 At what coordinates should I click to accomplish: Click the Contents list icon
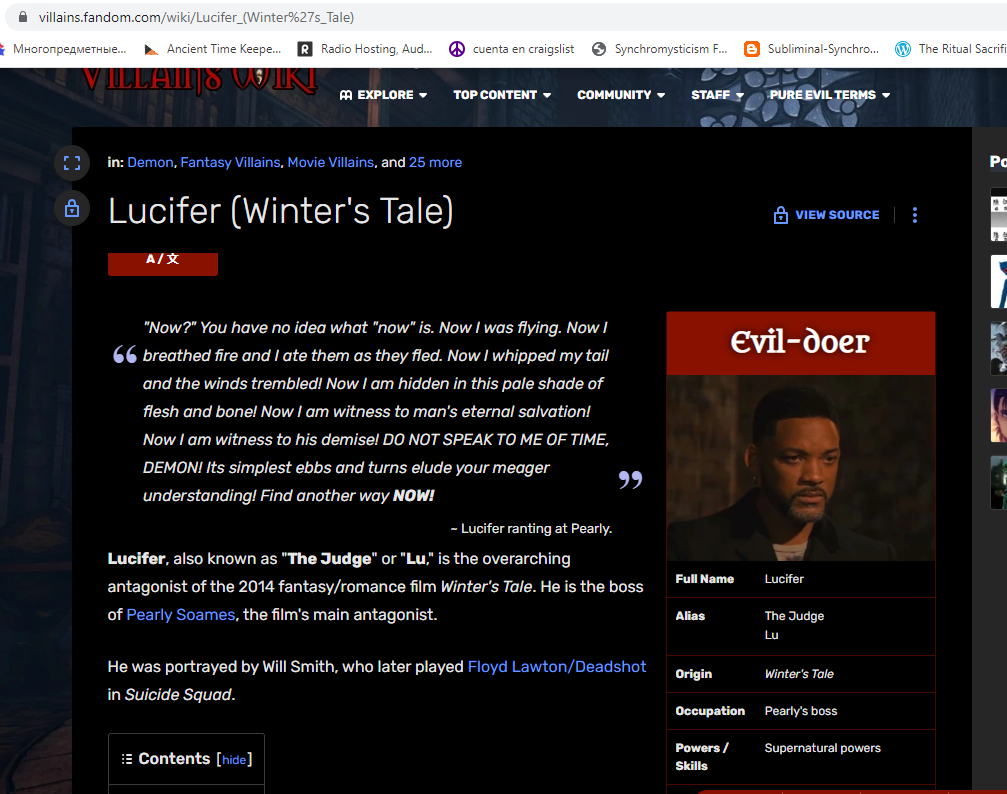pos(127,759)
